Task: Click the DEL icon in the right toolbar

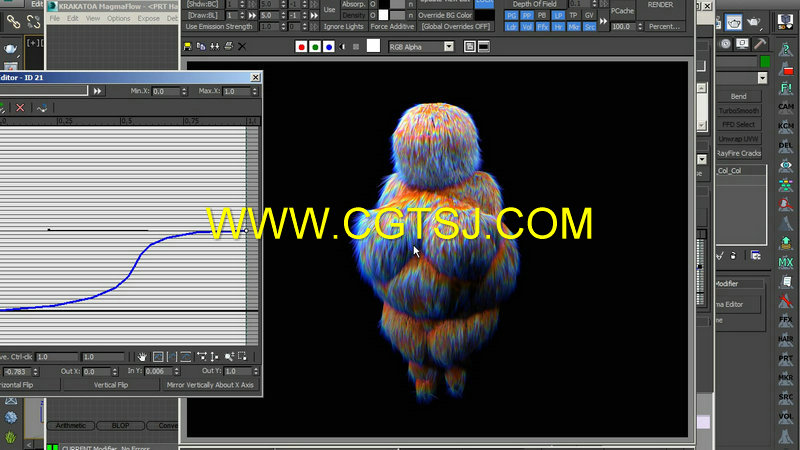Action: (786, 145)
